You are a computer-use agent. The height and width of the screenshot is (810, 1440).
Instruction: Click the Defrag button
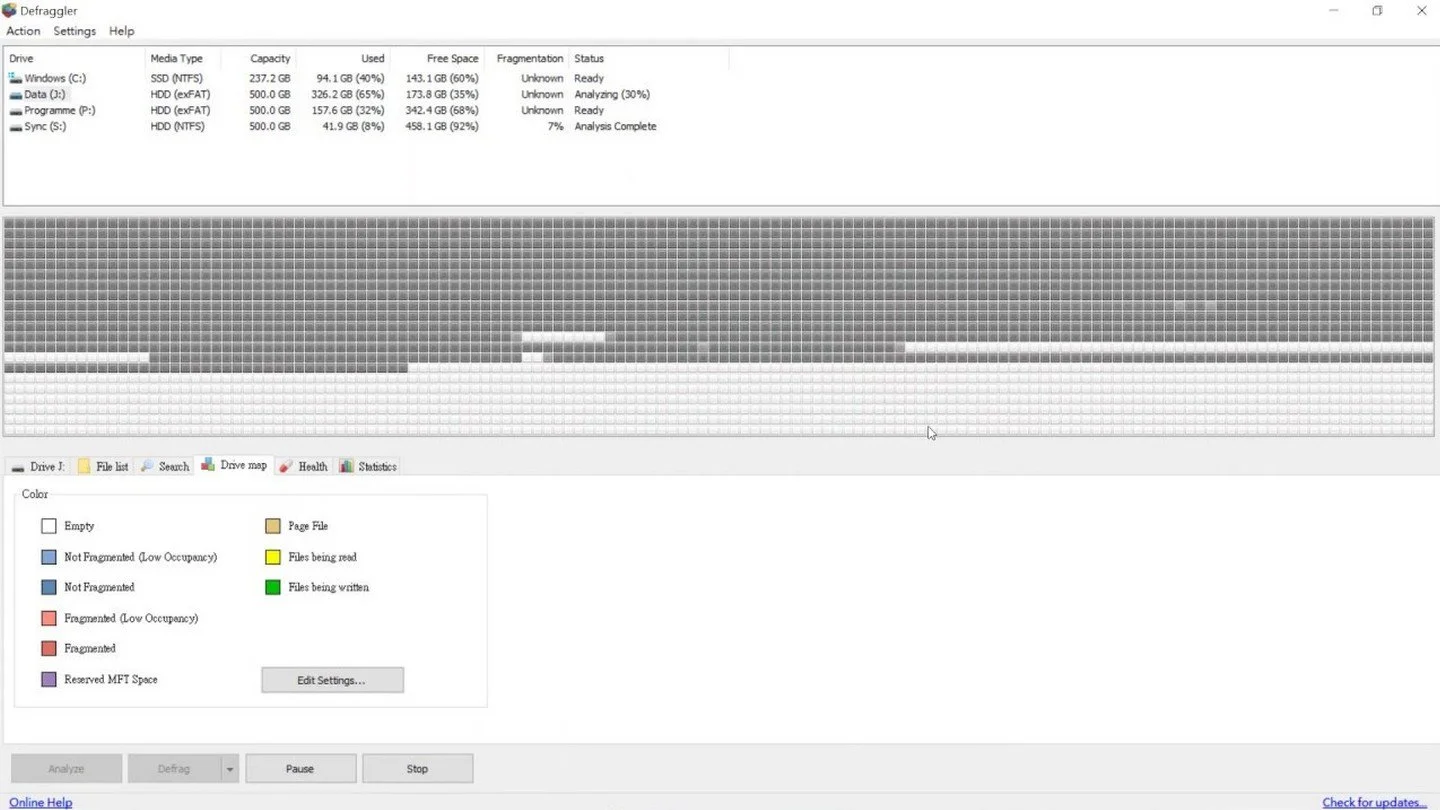[x=174, y=769]
